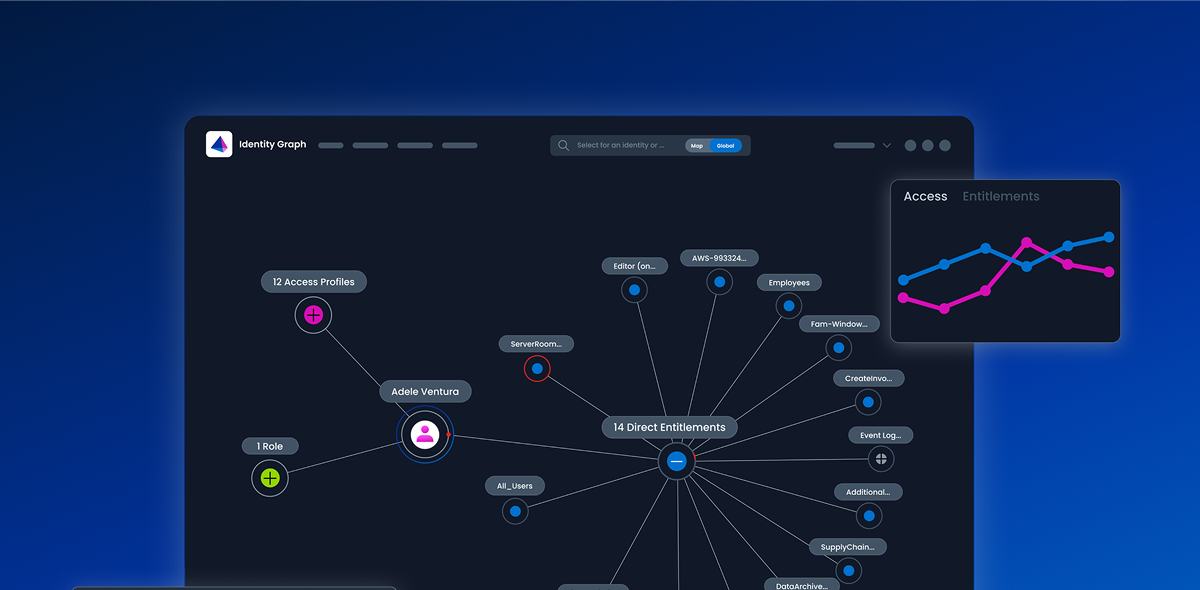Click the Identity Graph triangle logo icon
The width and height of the screenshot is (1200, 590).
click(218, 144)
